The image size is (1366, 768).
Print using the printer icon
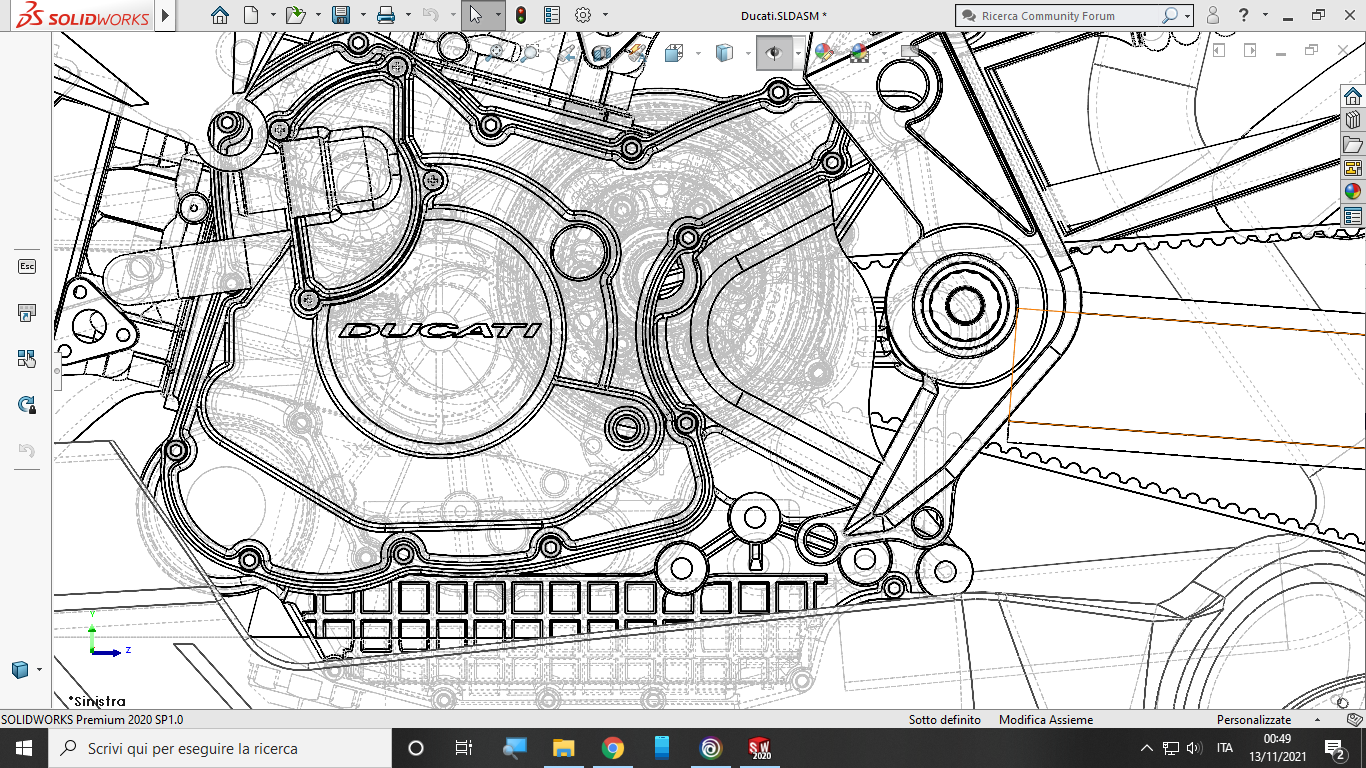[x=386, y=15]
